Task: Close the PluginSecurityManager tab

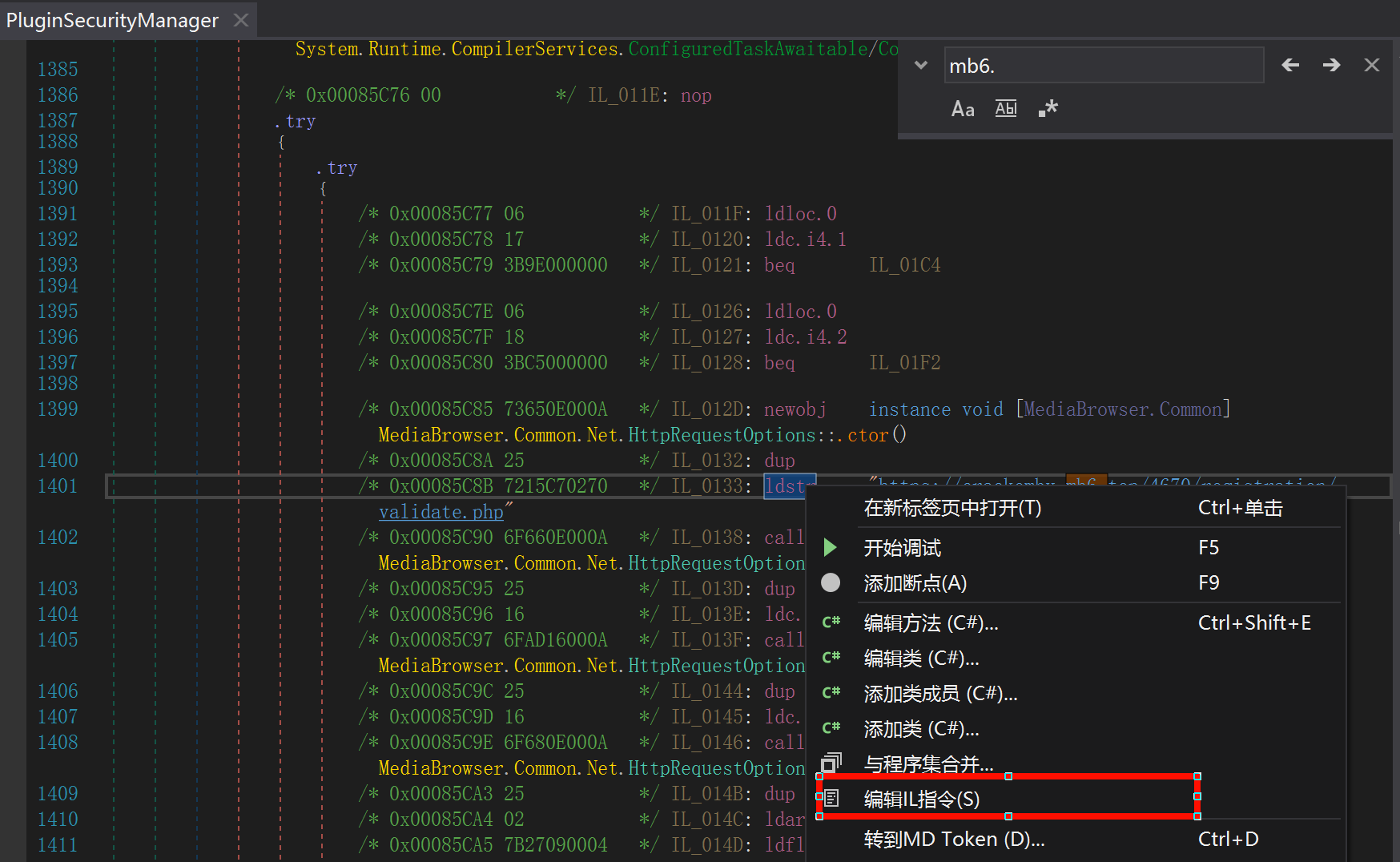Action: point(241,20)
